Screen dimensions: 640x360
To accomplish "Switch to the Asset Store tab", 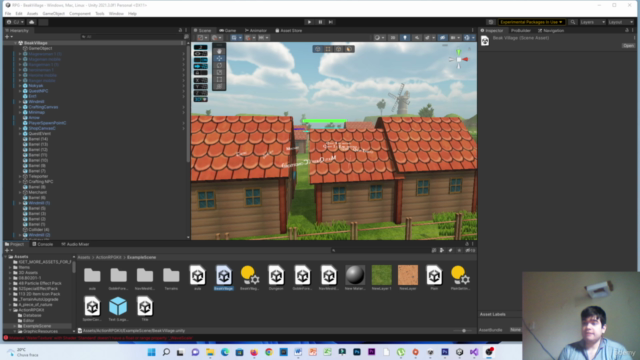I will (289, 30).
